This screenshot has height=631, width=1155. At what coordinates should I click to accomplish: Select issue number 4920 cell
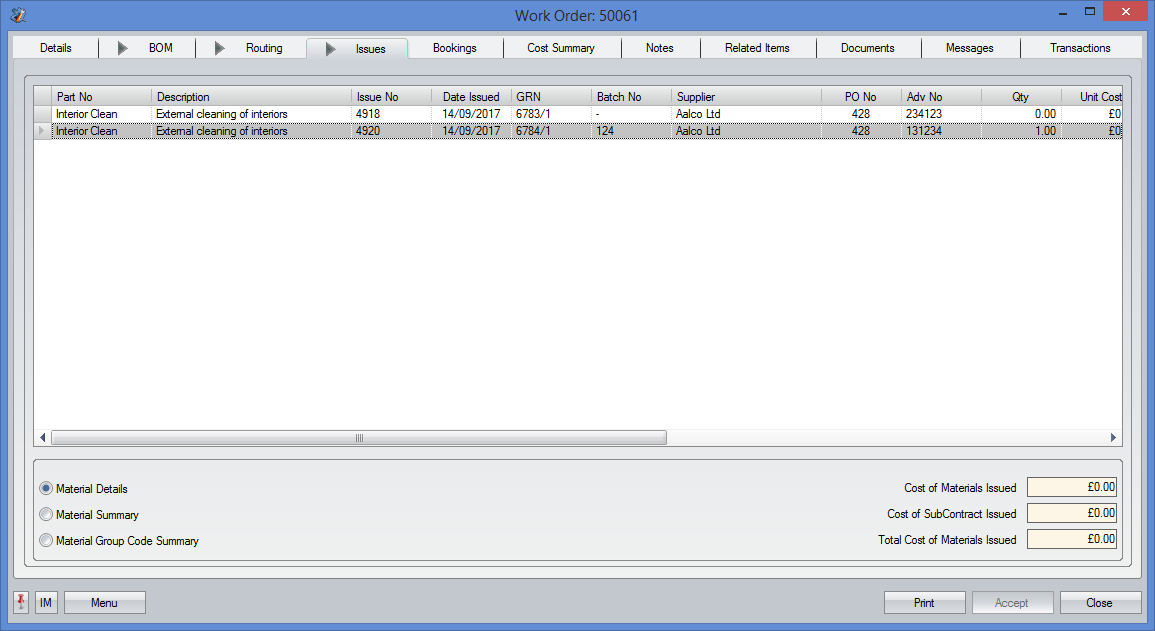pyautogui.click(x=391, y=131)
